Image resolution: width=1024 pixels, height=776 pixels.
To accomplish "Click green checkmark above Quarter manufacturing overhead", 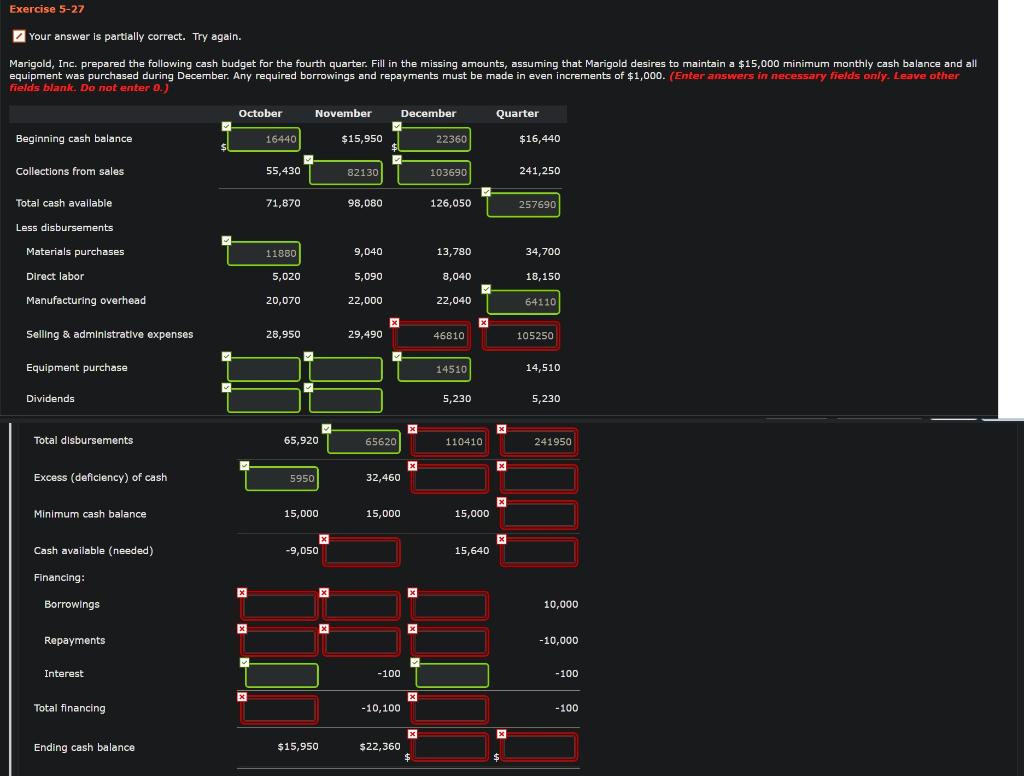I will point(486,289).
